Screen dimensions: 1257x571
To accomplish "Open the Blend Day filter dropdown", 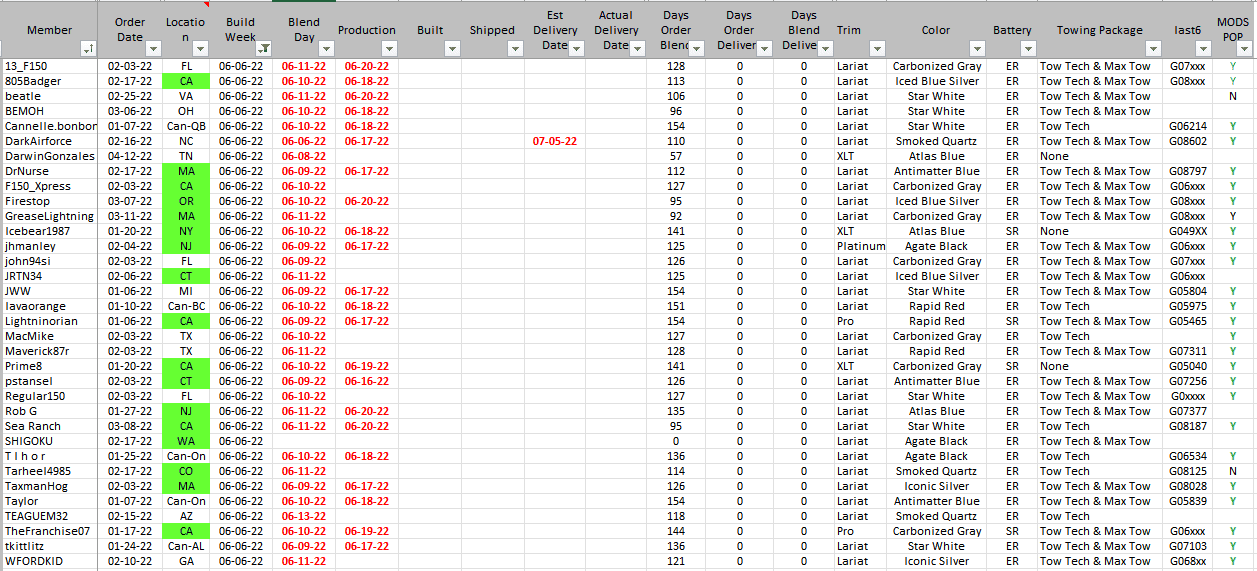I will tap(327, 48).
